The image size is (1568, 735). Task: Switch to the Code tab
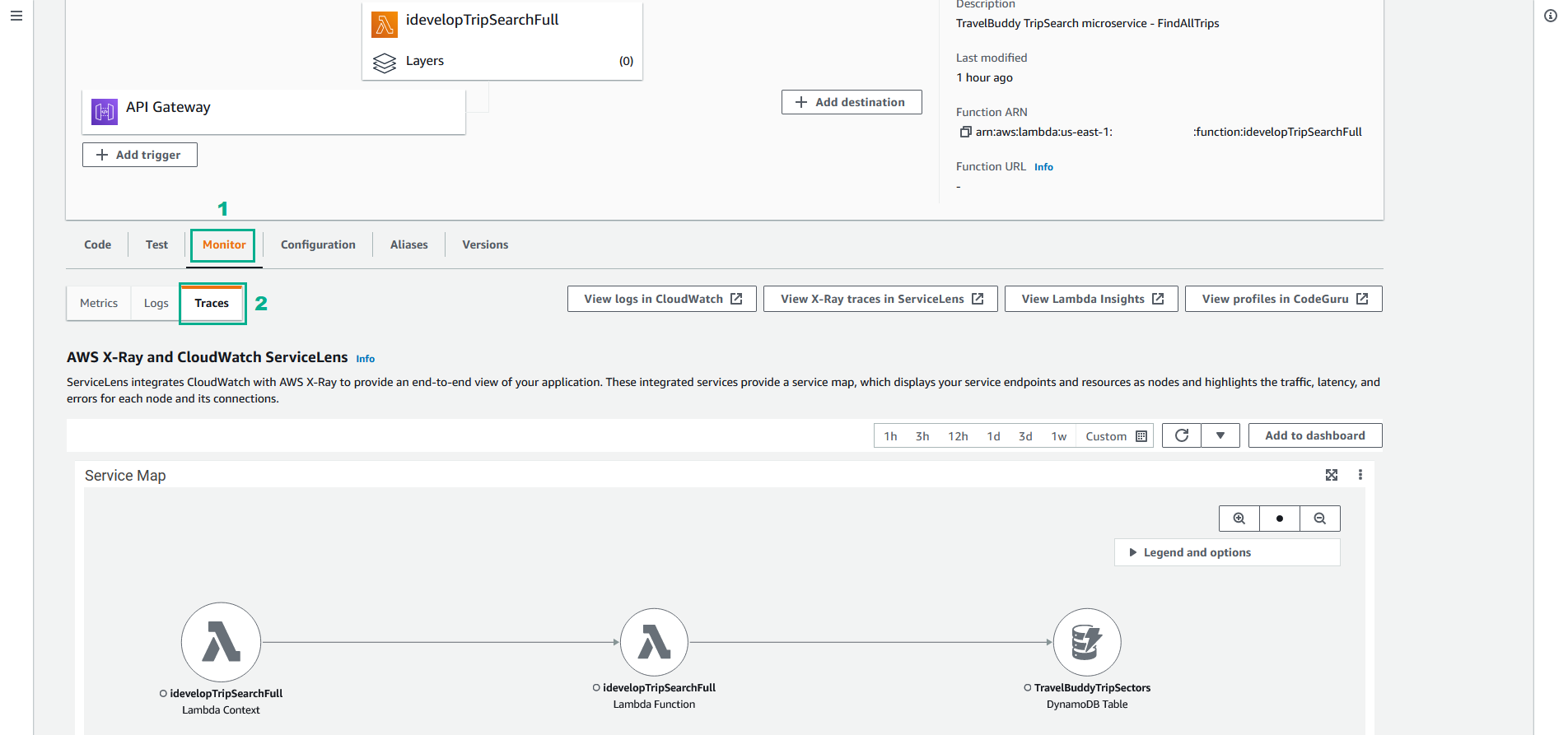coord(97,244)
